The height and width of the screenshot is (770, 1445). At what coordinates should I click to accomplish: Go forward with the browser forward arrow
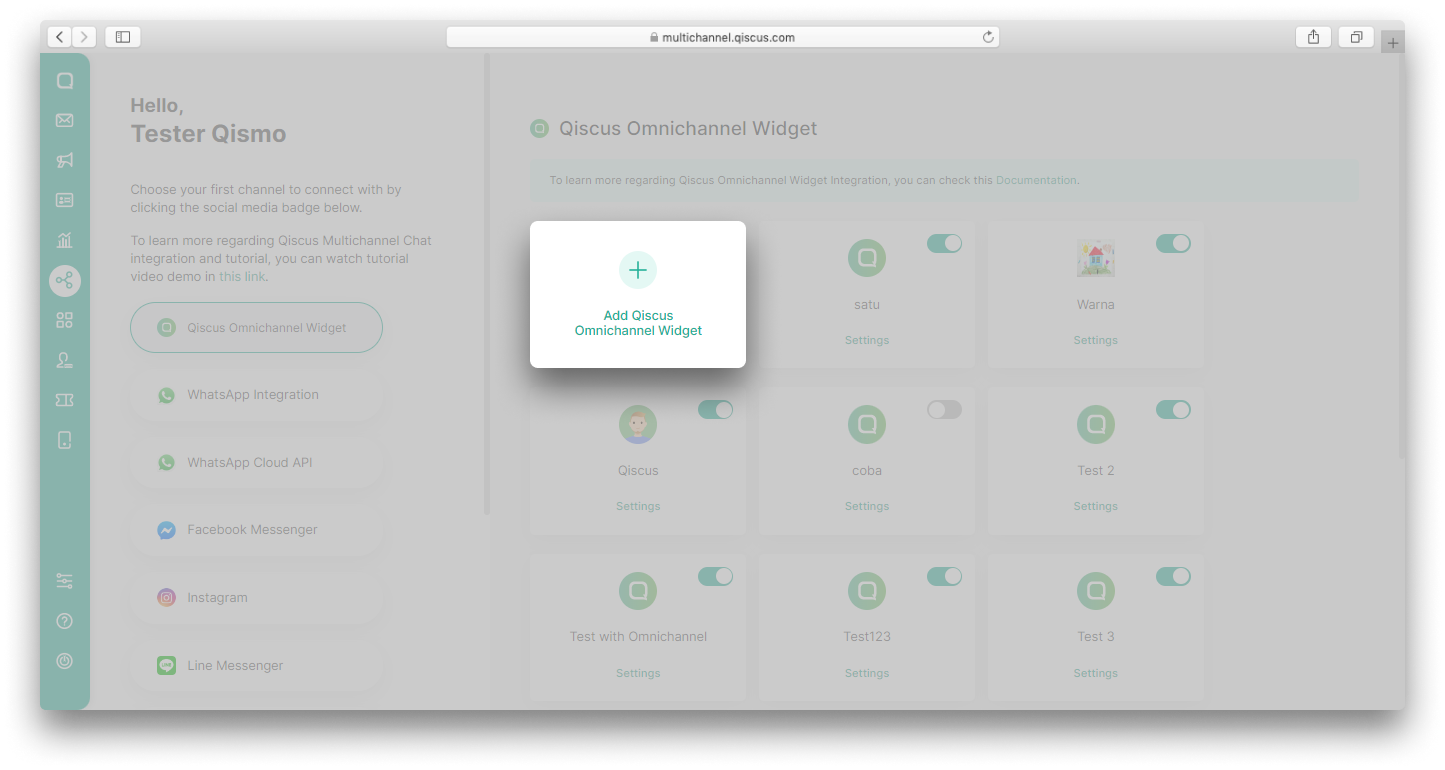coord(85,37)
